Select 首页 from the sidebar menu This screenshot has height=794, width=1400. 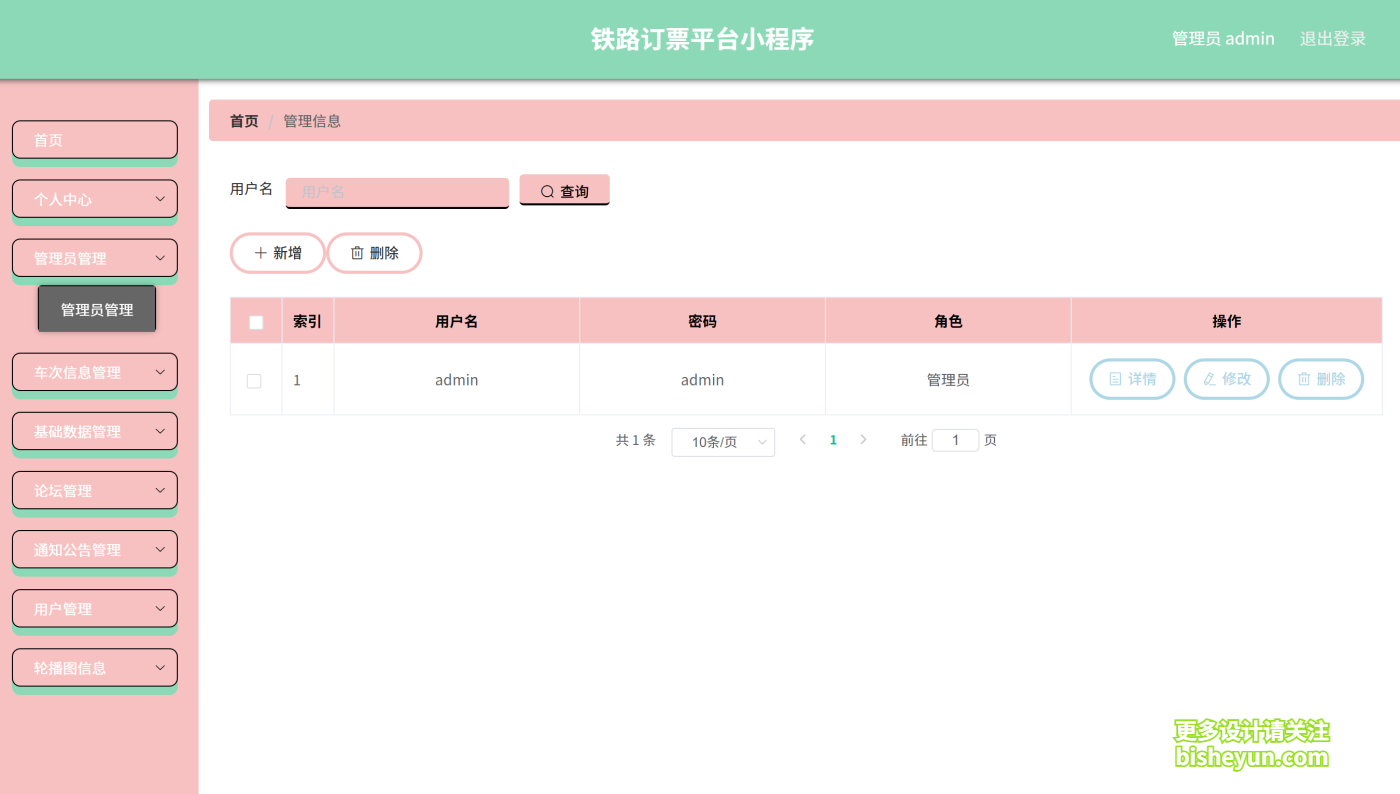(94, 139)
